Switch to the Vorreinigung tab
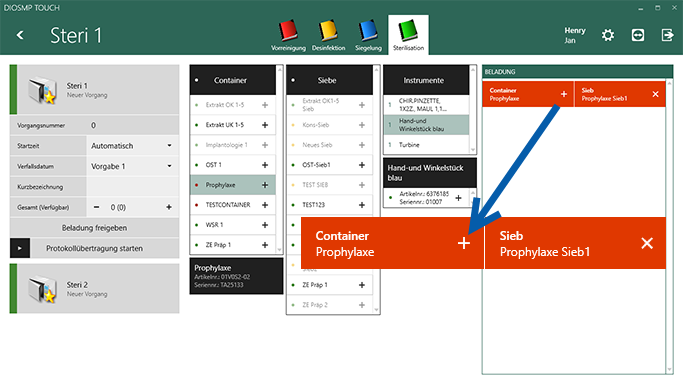 coord(288,36)
